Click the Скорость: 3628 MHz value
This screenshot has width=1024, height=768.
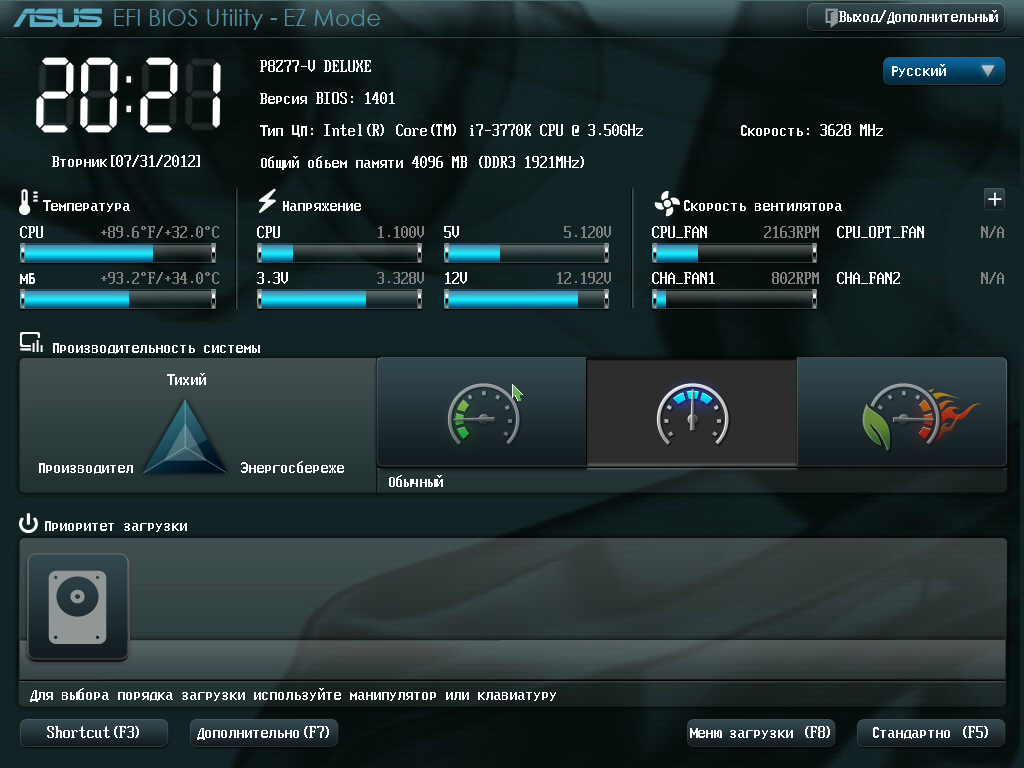pyautogui.click(x=812, y=131)
